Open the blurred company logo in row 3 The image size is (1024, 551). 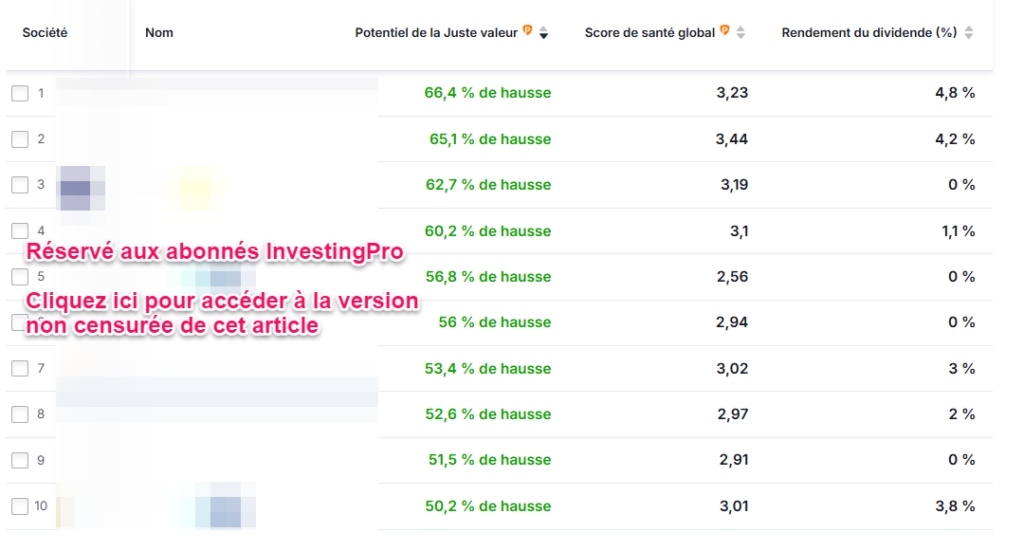pos(76,187)
